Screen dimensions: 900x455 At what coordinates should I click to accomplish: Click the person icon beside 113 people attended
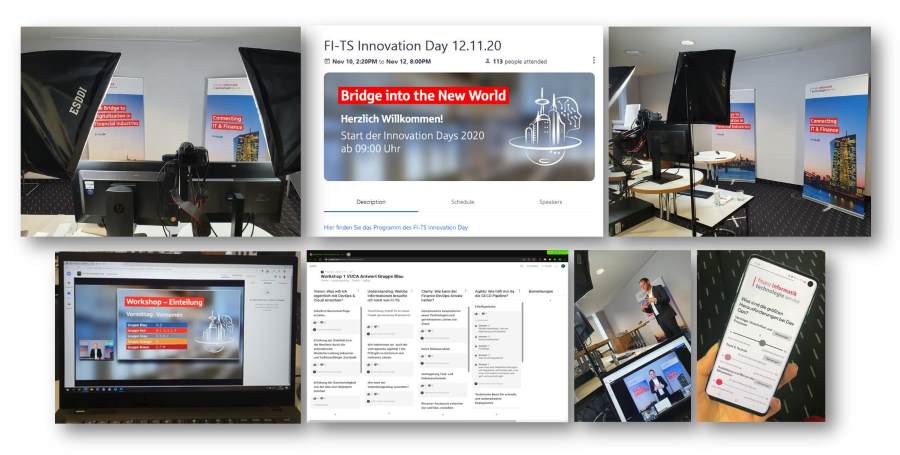pyautogui.click(x=488, y=61)
